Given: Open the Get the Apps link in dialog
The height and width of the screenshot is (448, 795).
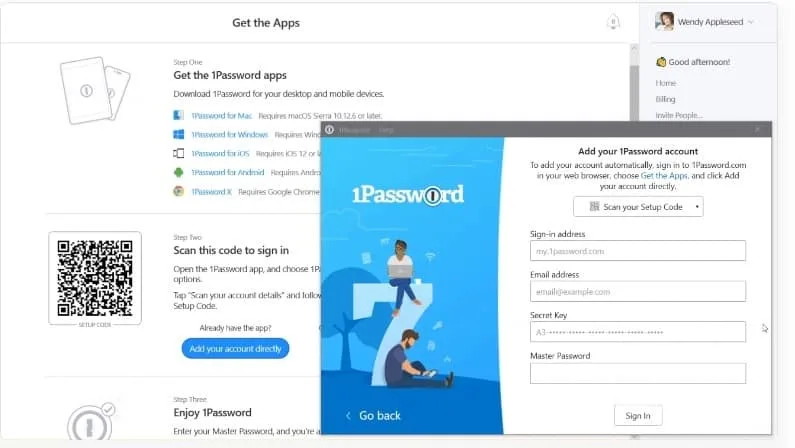Looking at the screenshot, I should click(x=664, y=176).
